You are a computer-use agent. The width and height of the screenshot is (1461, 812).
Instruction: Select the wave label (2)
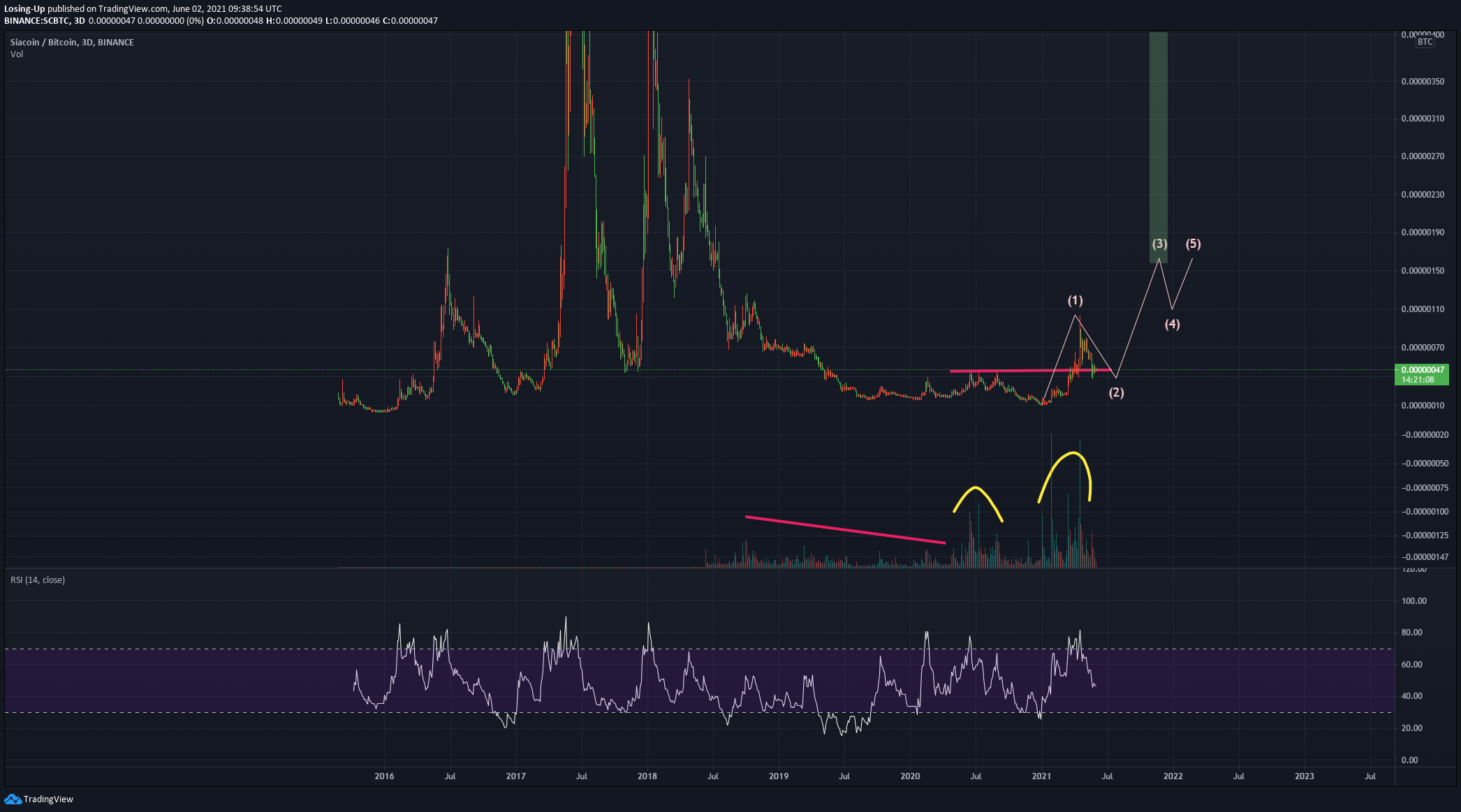(x=1117, y=392)
